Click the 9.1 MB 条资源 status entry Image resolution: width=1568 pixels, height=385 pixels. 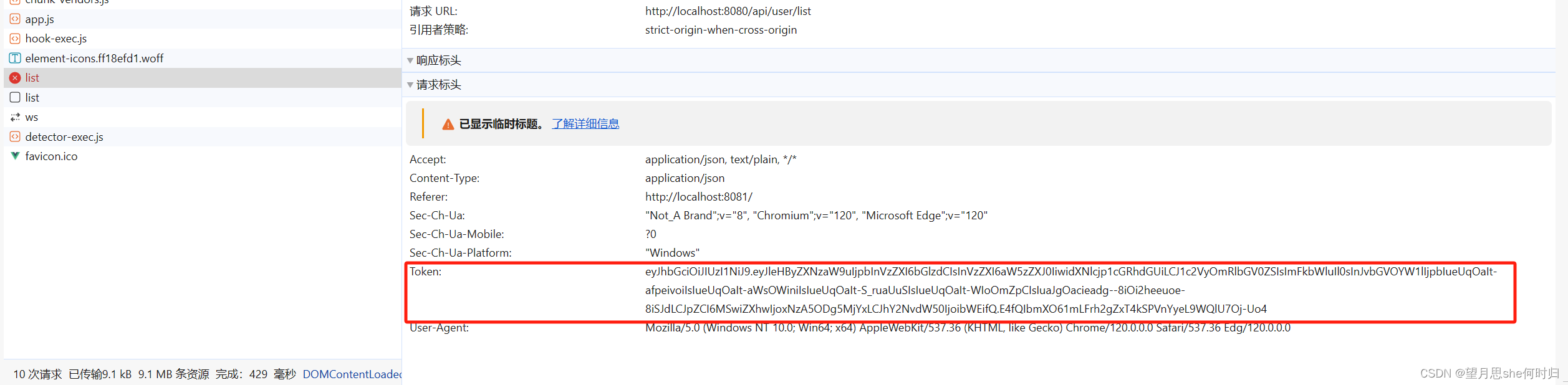point(174,374)
